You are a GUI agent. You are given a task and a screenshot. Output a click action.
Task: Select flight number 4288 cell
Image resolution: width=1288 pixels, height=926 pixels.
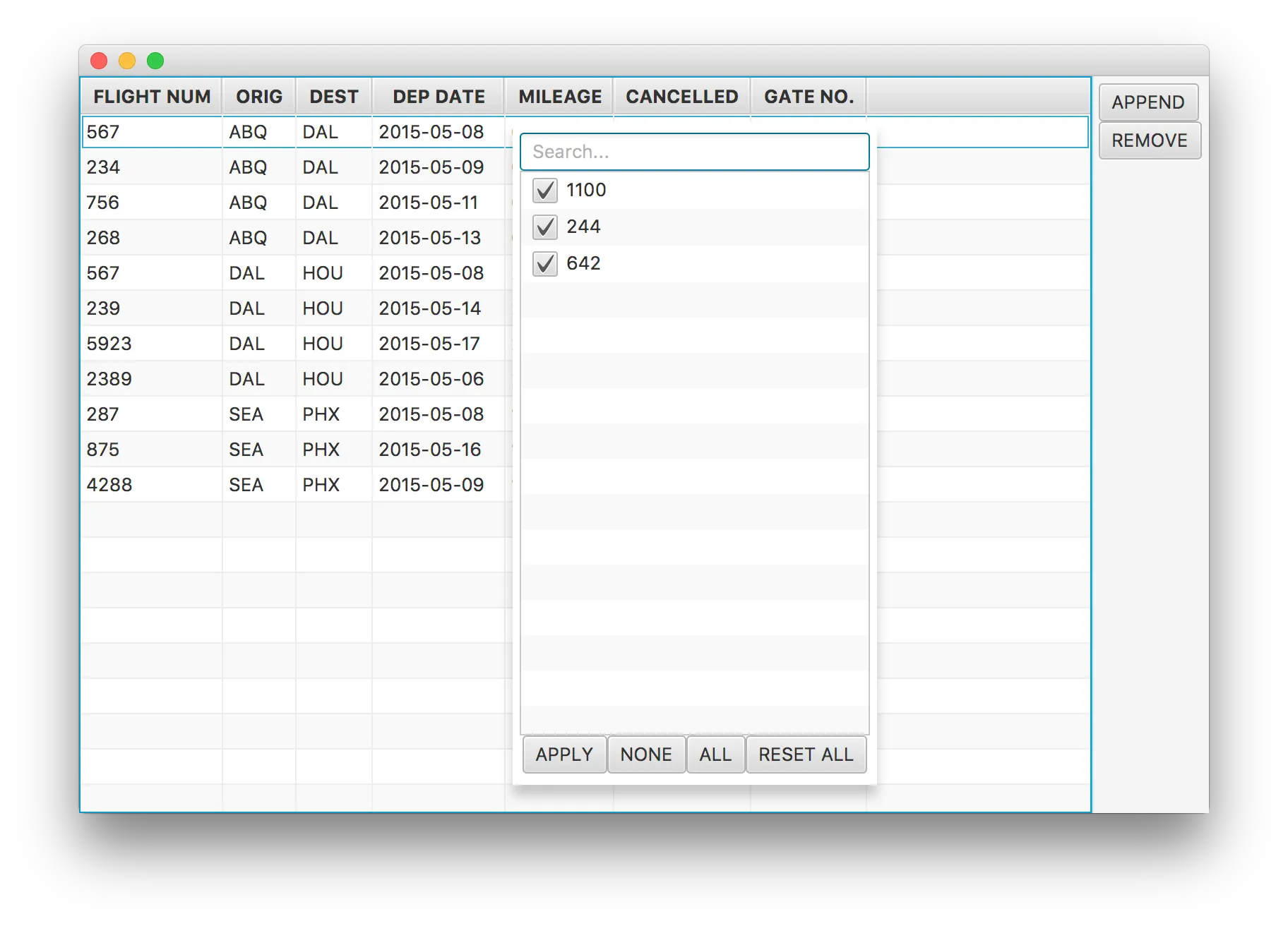tap(152, 485)
